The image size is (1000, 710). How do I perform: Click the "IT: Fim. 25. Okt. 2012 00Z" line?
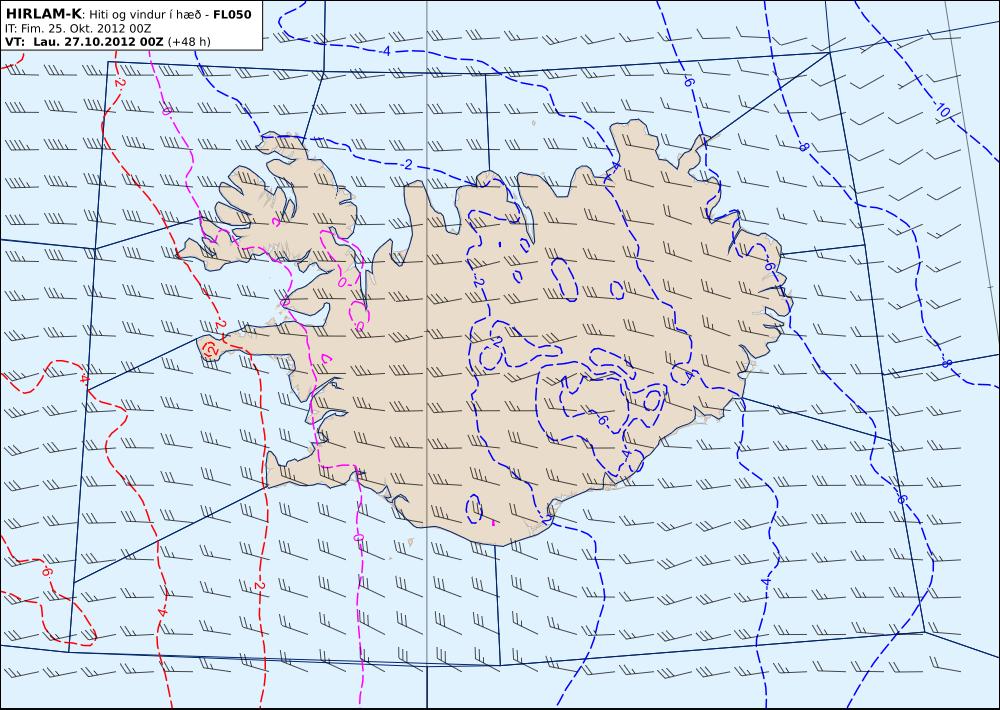[x=78, y=29]
